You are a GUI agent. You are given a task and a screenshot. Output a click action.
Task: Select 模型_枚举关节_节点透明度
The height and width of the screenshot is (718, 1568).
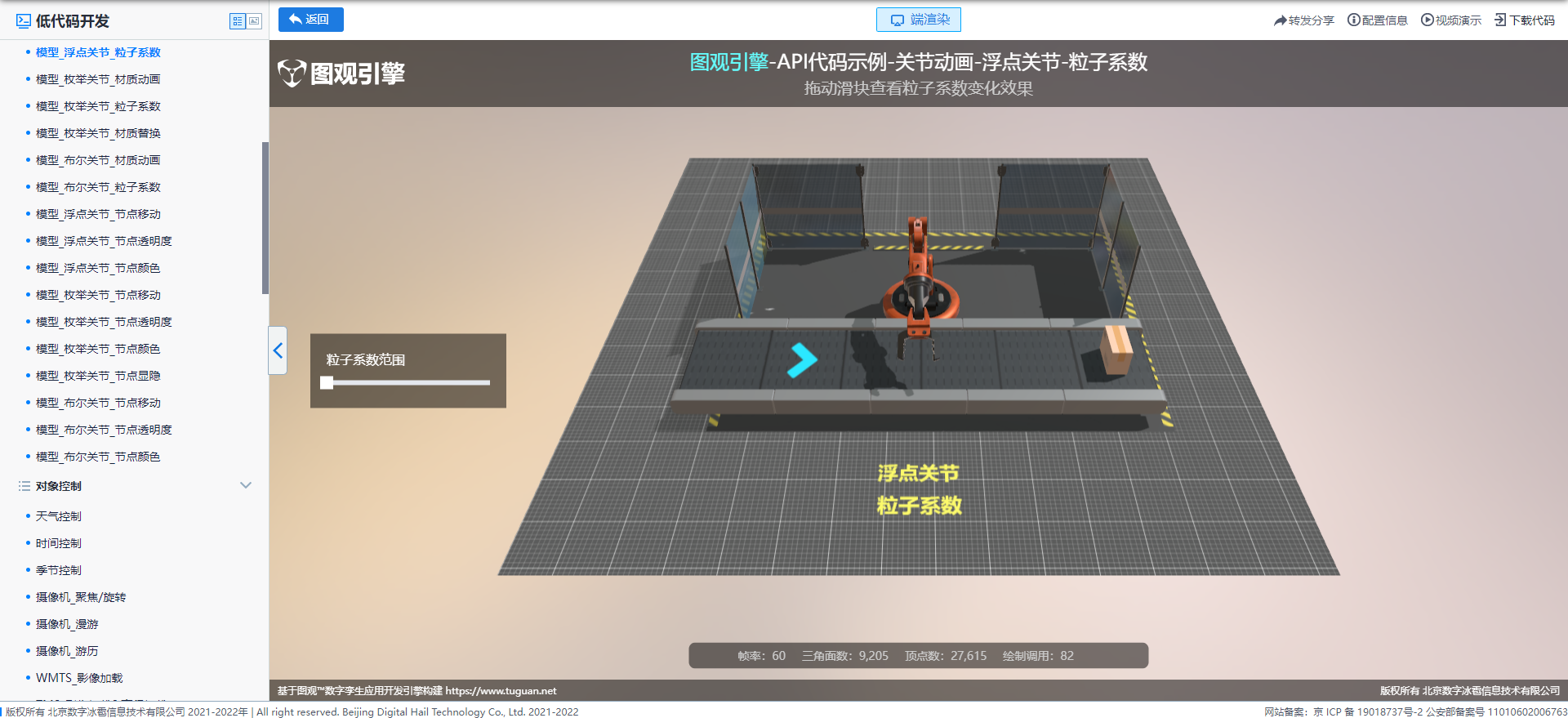point(104,322)
